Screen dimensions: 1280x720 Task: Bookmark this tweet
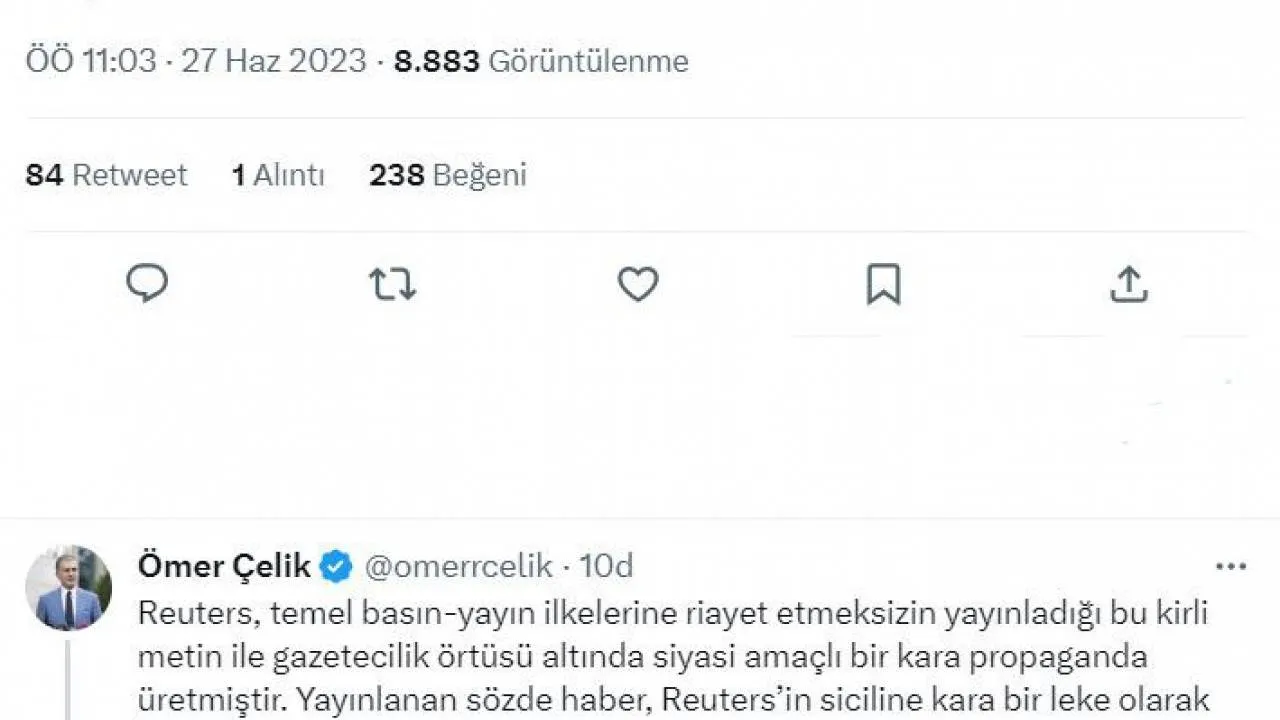[x=883, y=284]
